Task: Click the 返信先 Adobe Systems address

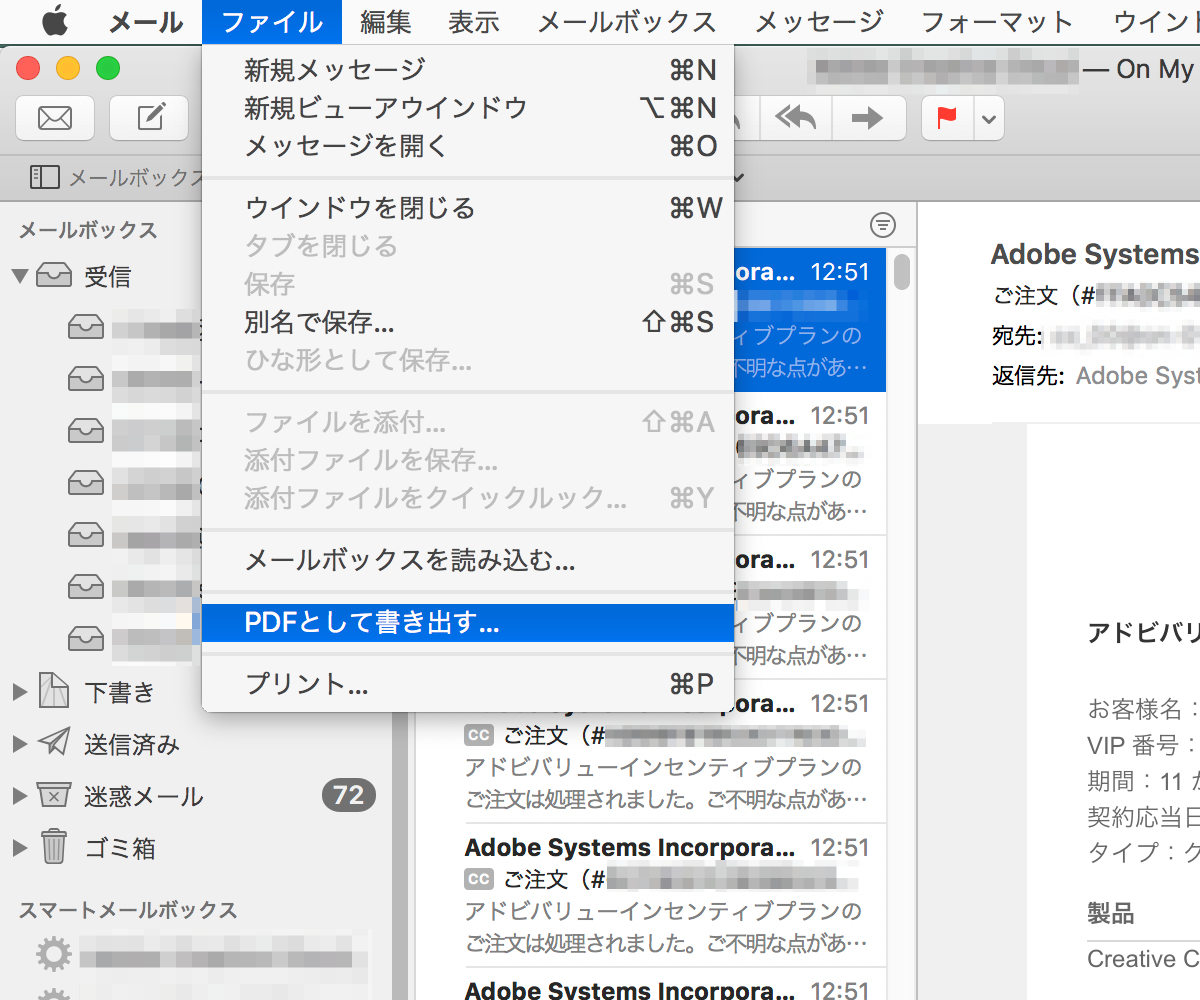Action: click(x=1138, y=376)
